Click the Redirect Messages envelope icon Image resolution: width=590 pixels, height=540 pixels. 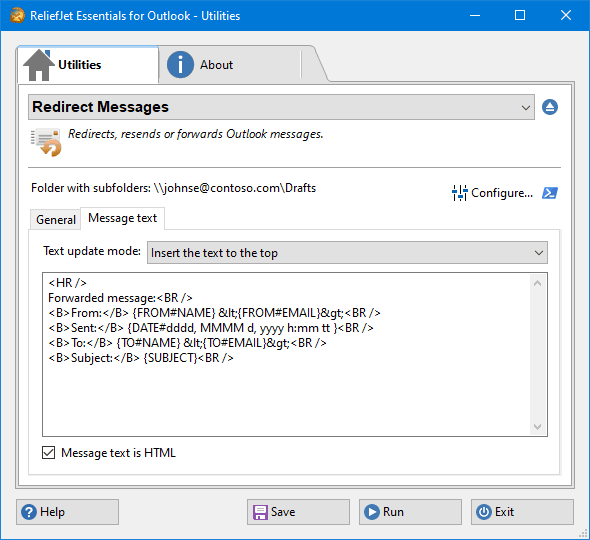coord(46,142)
